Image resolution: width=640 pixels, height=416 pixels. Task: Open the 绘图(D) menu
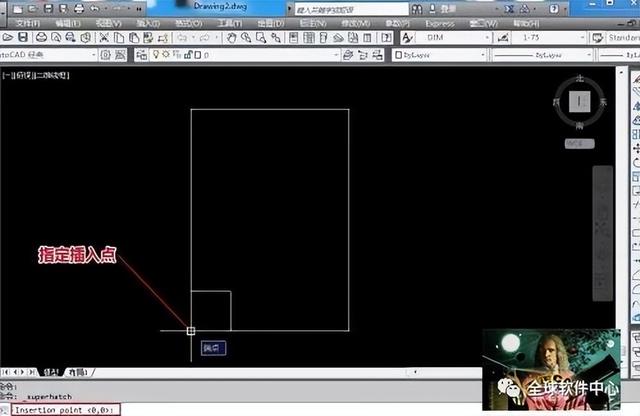[x=271, y=23]
